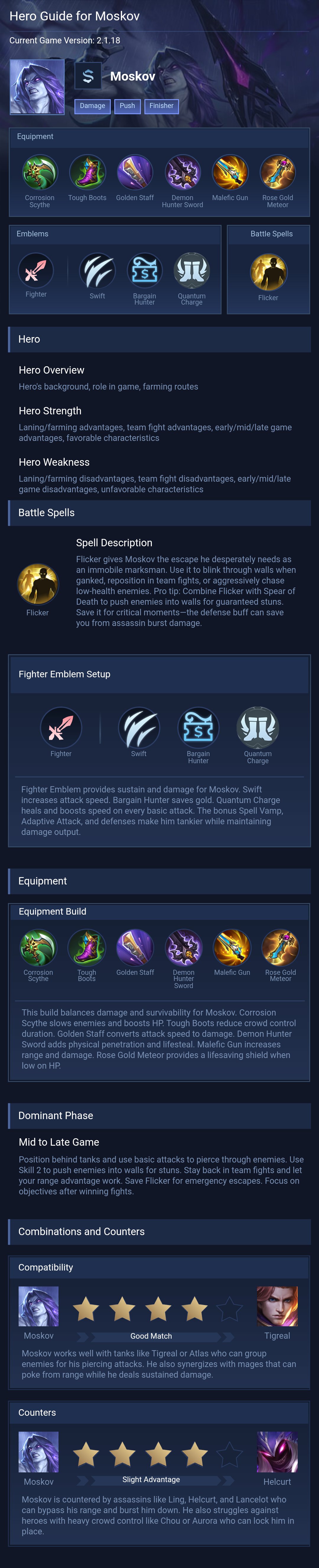The image size is (319, 1568).
Task: Open the Hero Overview heading
Action: tap(52, 370)
